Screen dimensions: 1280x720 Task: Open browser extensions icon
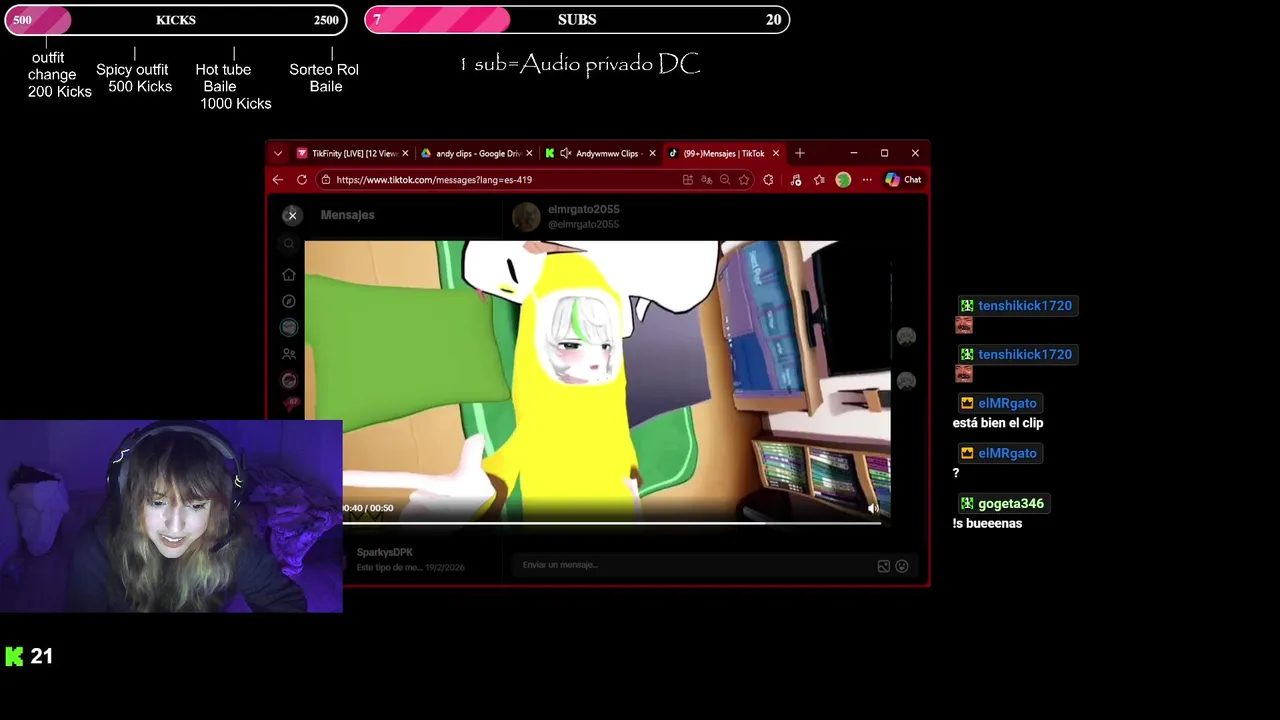click(768, 180)
